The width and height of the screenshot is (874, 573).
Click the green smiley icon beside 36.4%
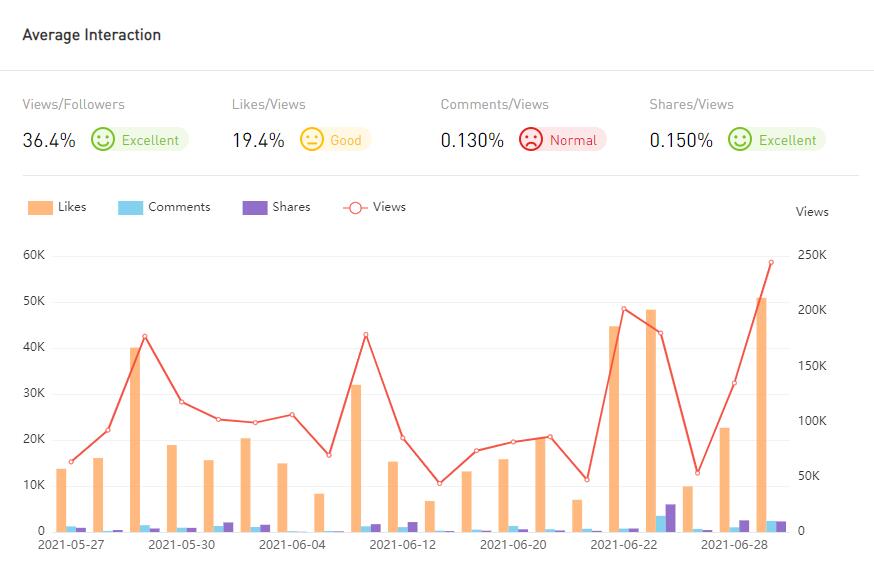click(103, 140)
